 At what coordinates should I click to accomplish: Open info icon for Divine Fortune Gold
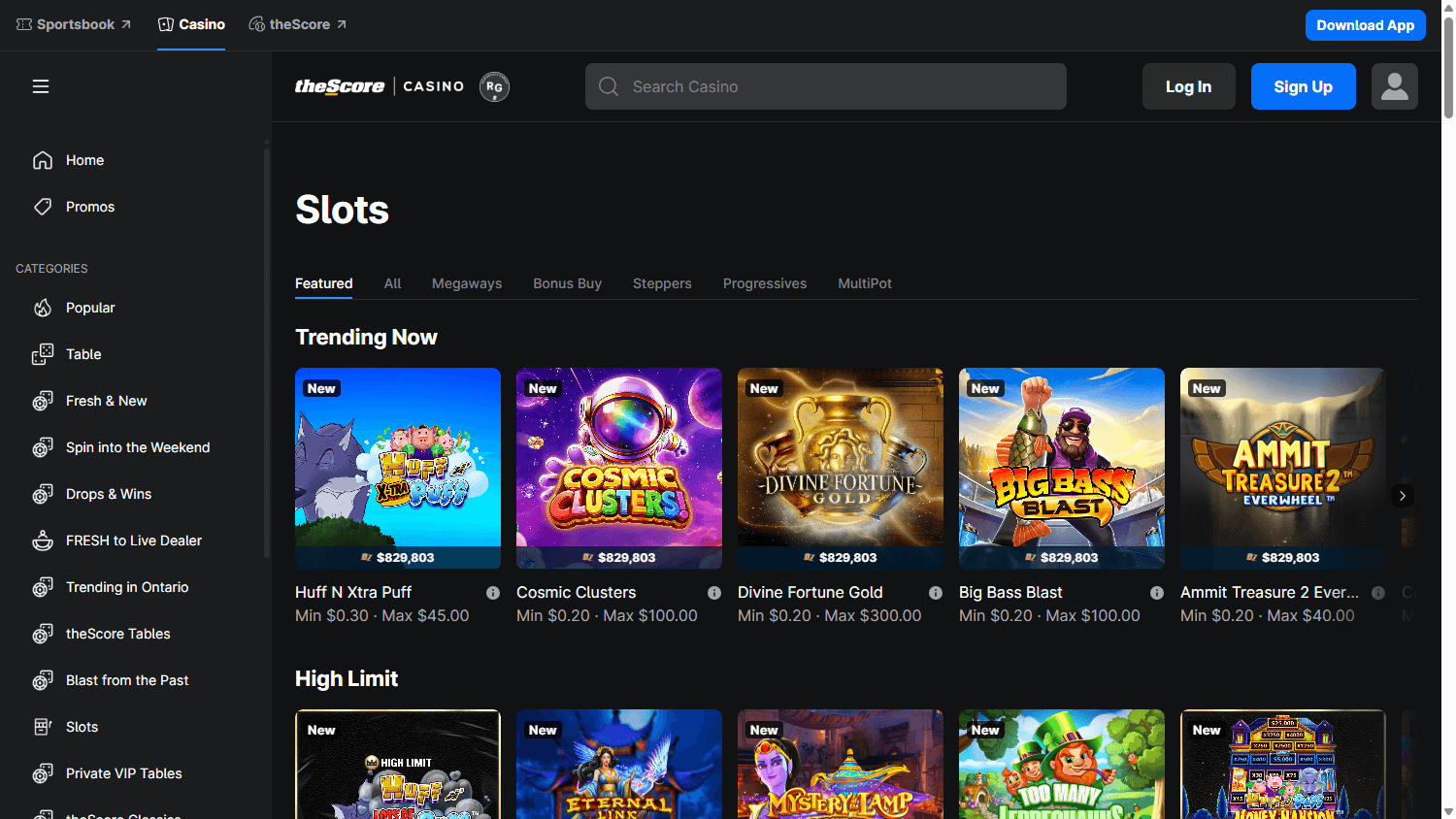coord(936,593)
